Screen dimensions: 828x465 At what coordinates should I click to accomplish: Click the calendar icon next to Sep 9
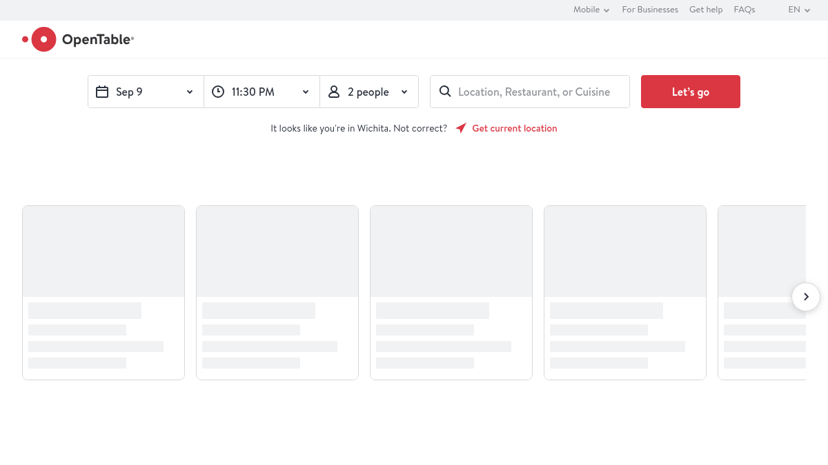click(102, 92)
